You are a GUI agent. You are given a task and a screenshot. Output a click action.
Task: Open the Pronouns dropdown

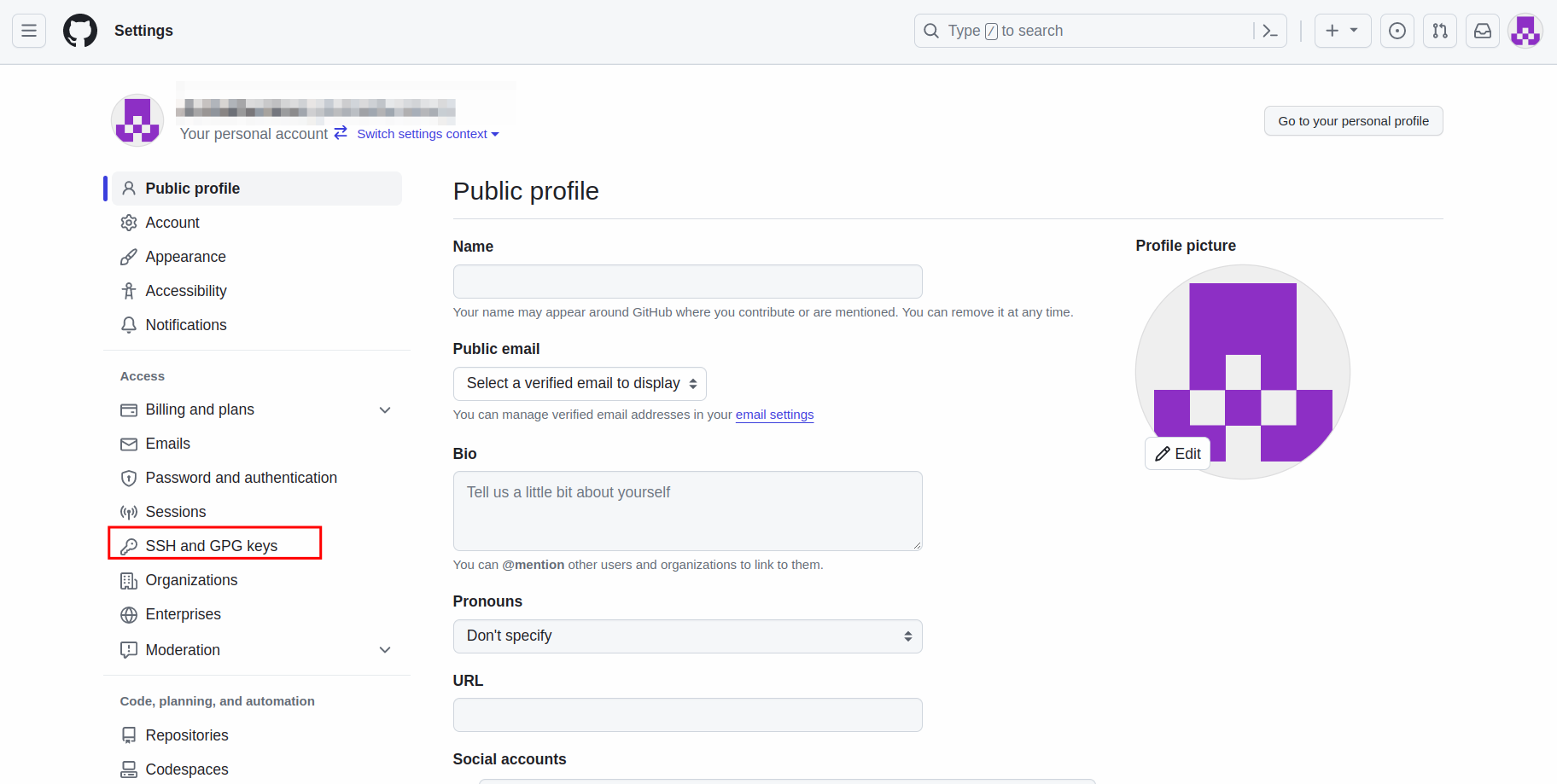(x=687, y=636)
